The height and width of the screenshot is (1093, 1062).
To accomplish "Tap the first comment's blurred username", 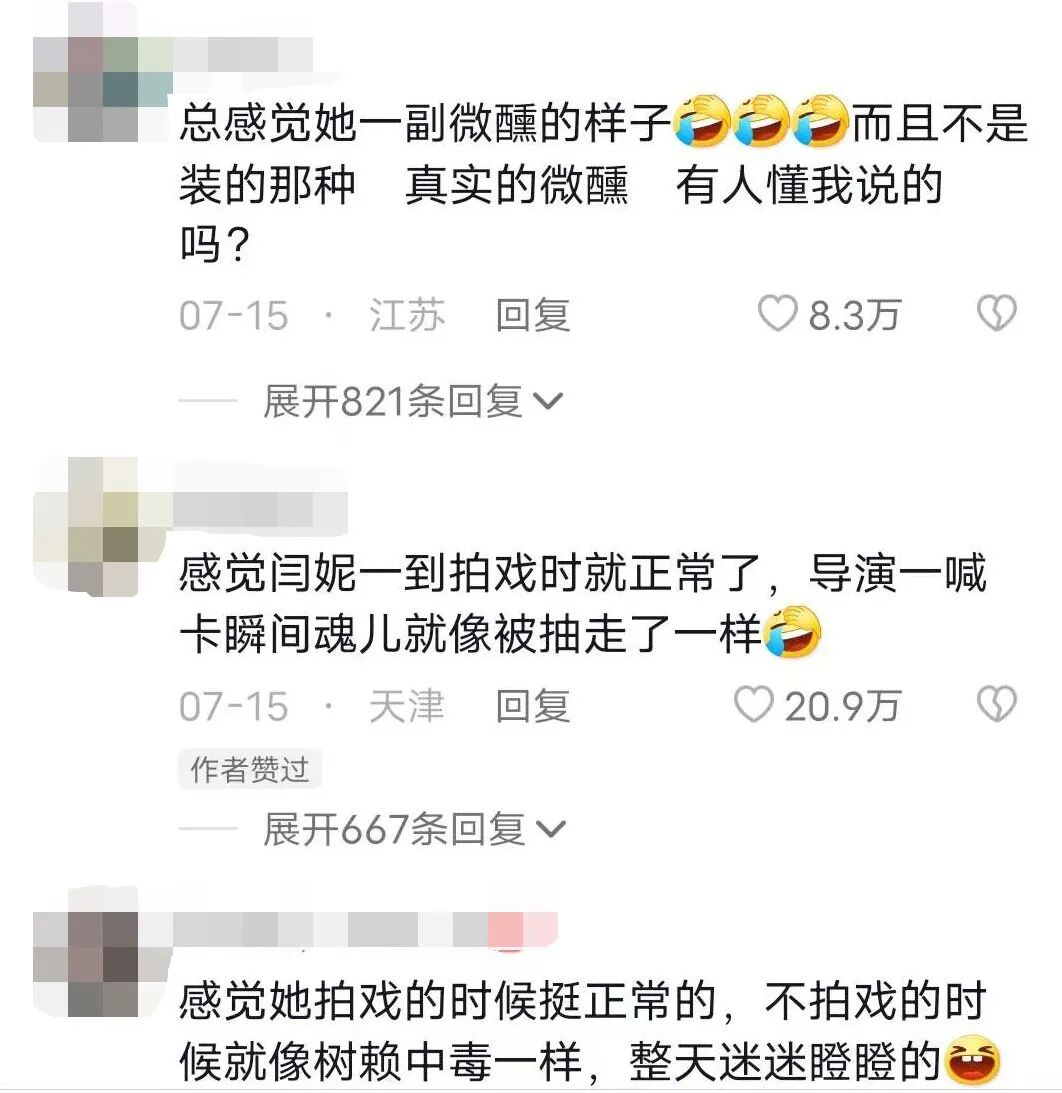I will pos(243,54).
